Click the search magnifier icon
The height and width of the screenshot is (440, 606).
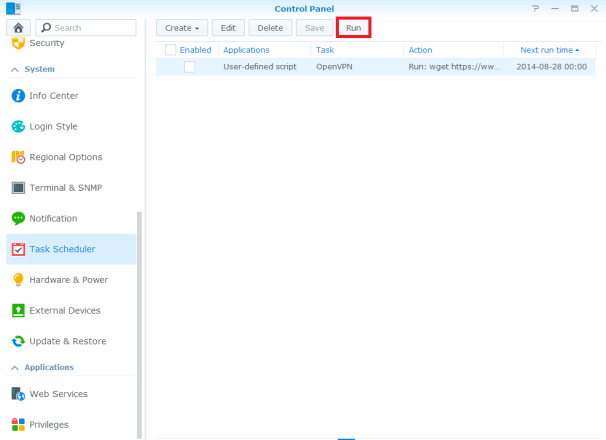pyautogui.click(x=46, y=27)
